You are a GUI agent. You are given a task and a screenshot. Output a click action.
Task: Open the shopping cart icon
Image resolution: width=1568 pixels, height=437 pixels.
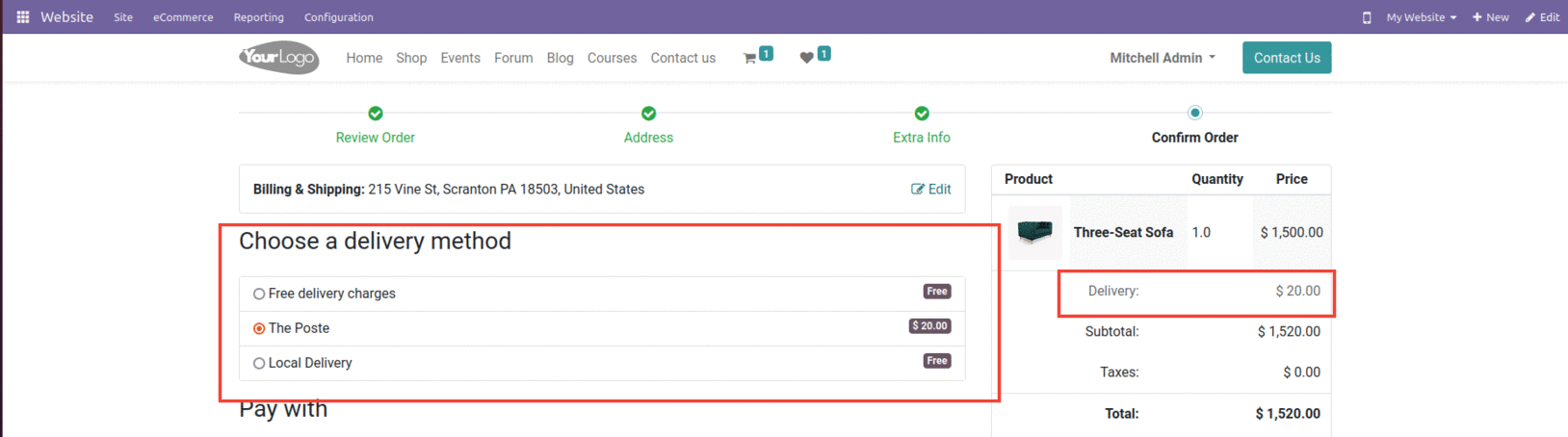[x=749, y=59]
